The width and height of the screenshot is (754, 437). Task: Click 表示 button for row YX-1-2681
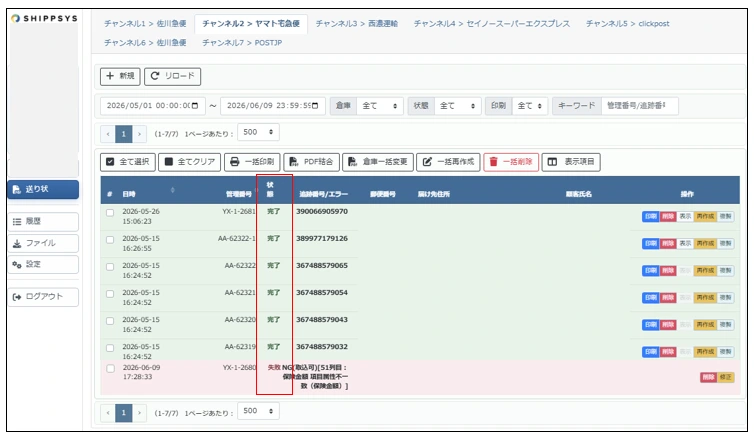[x=685, y=217]
